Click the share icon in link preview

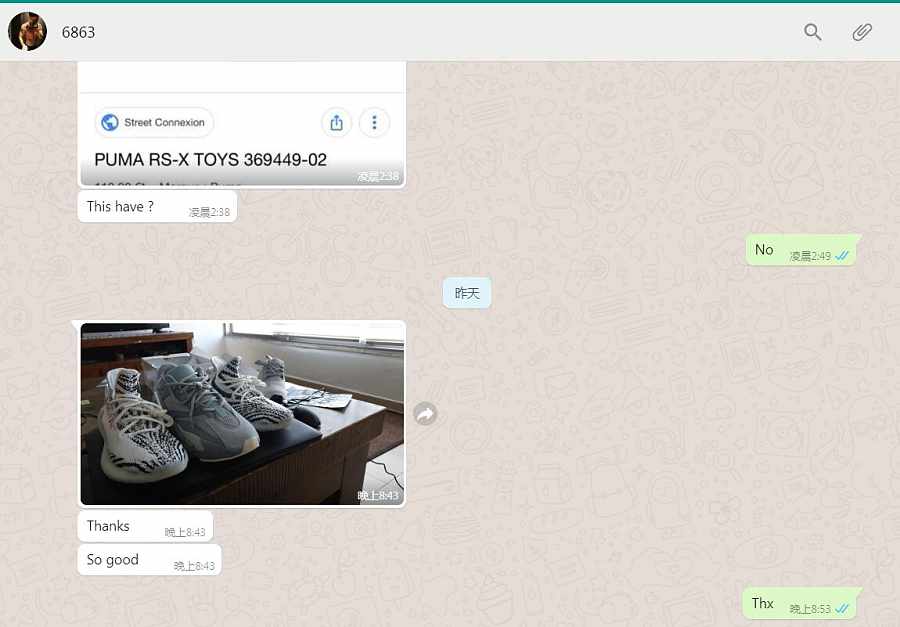click(337, 122)
